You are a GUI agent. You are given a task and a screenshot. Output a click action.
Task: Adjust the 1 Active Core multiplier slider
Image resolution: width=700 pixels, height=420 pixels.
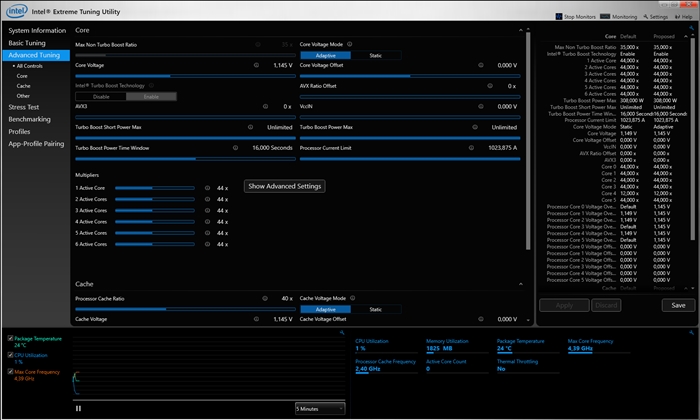[x=154, y=188]
